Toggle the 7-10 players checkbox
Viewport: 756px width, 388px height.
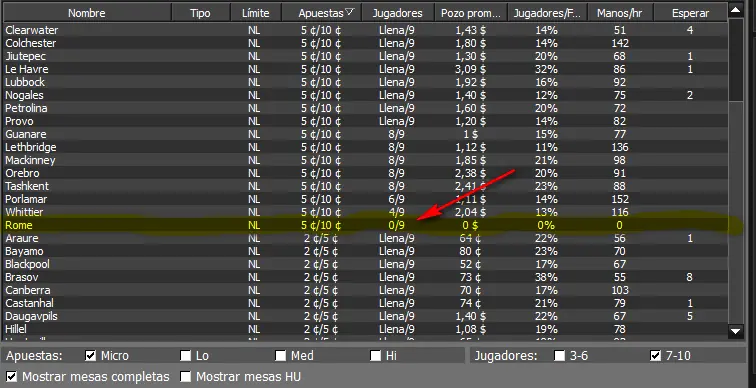point(655,356)
